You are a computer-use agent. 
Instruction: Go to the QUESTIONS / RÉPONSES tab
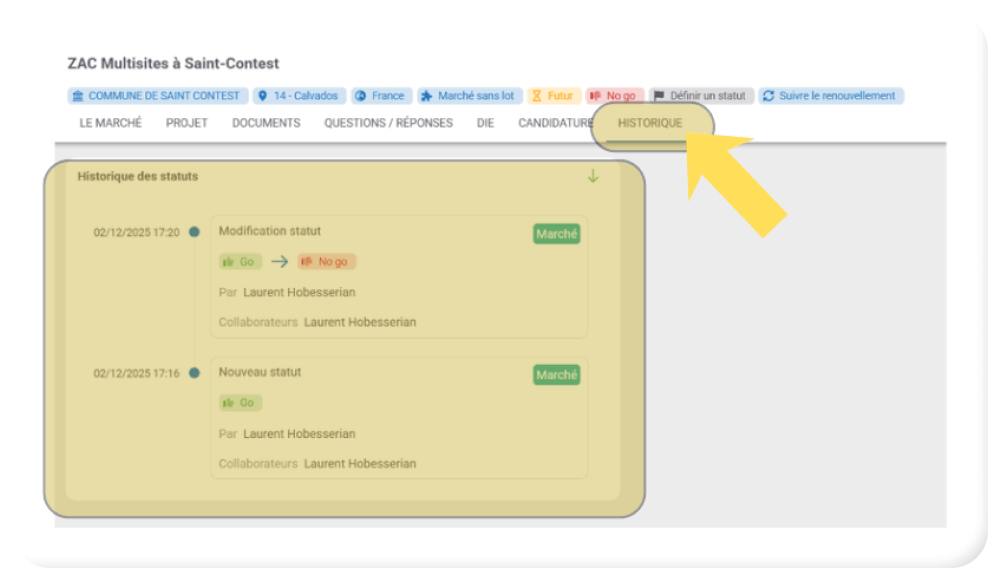(388, 123)
